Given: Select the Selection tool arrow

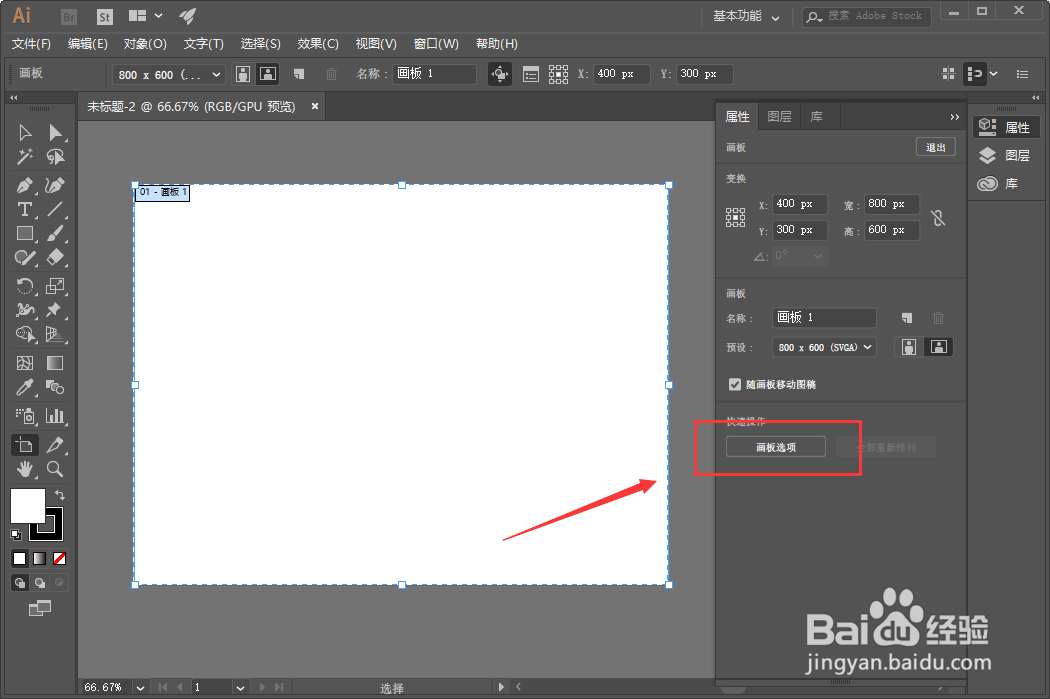Looking at the screenshot, I should (x=25, y=133).
